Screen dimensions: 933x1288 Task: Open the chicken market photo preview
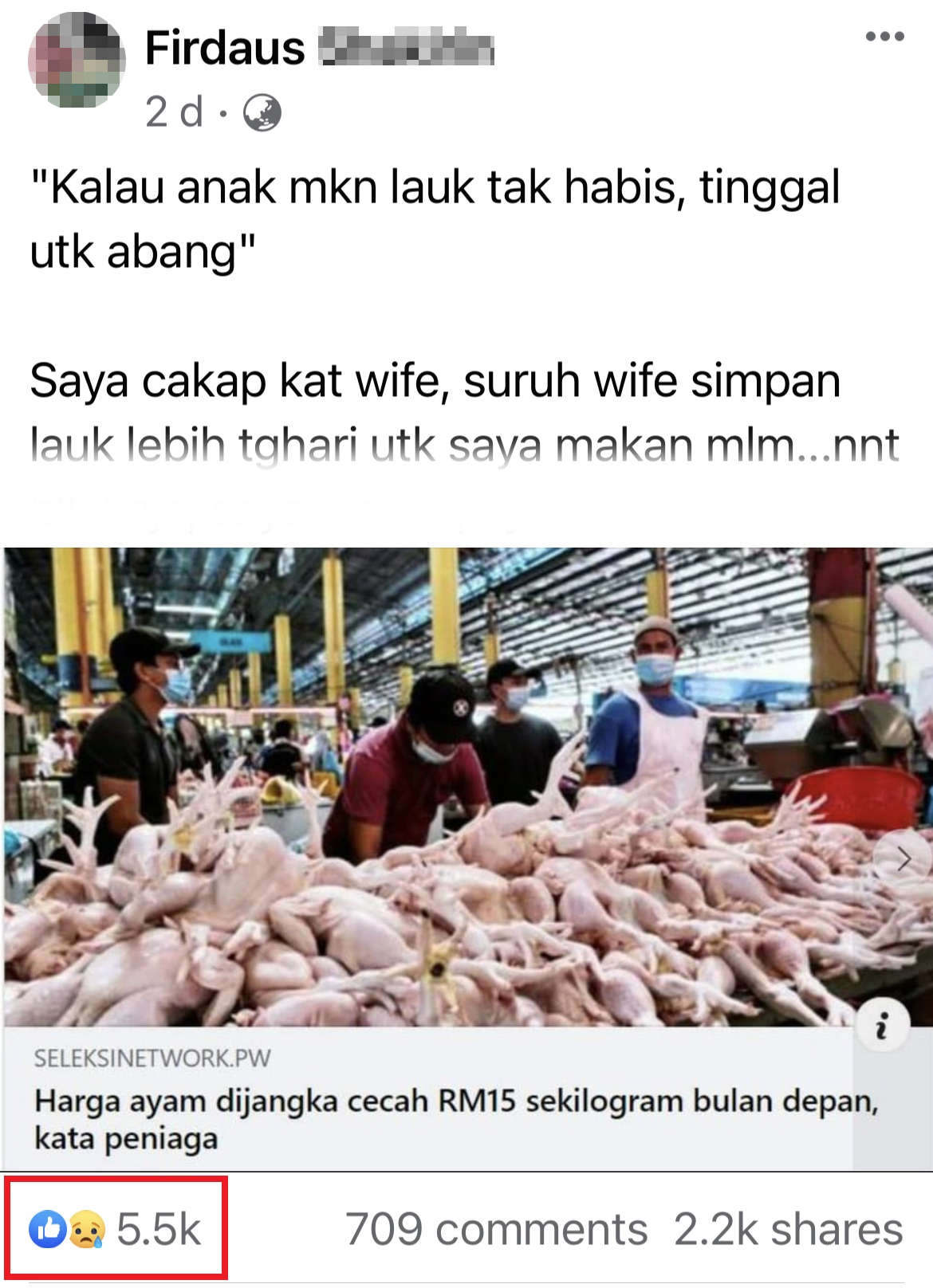tap(467, 787)
